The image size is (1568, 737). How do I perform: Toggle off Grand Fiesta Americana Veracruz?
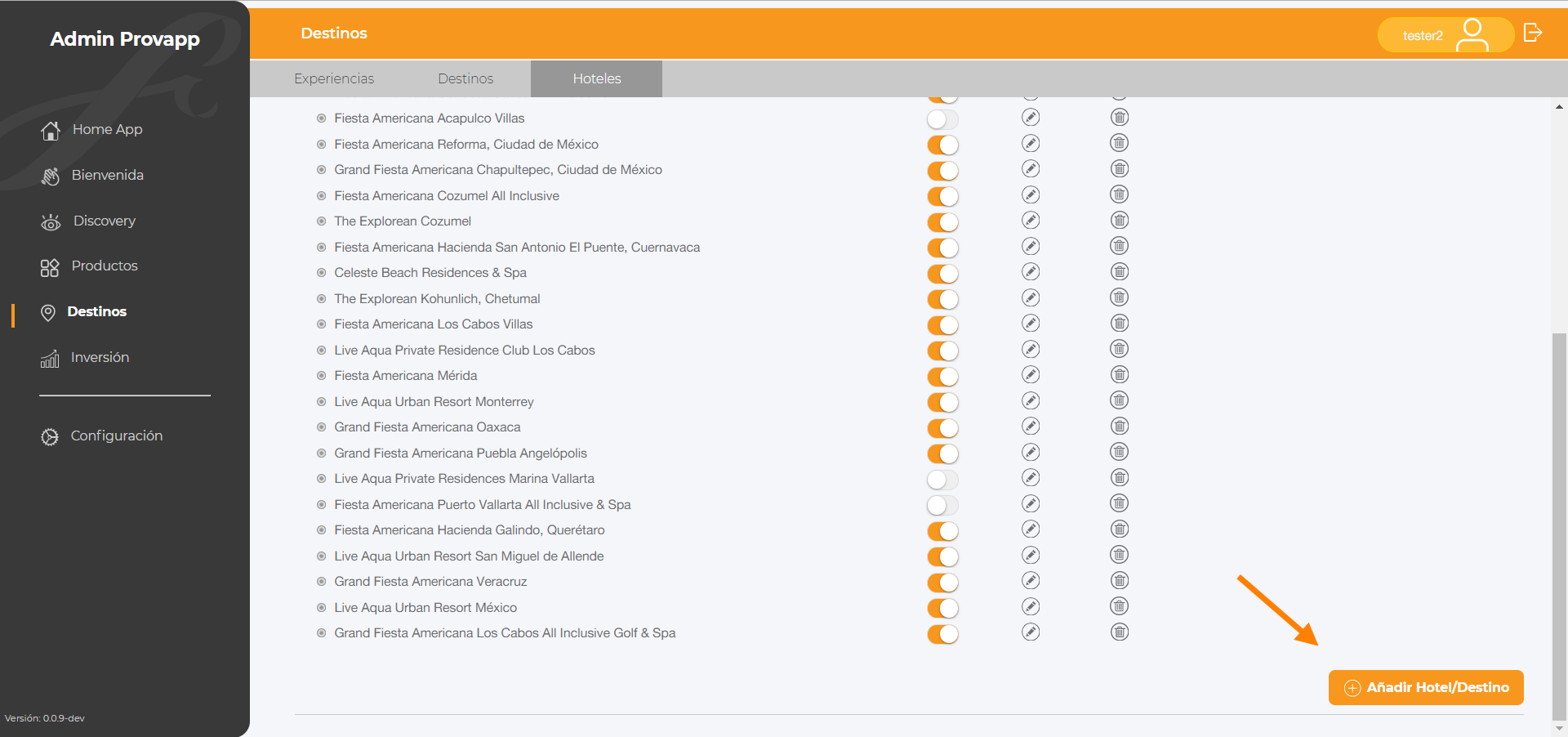coord(942,583)
